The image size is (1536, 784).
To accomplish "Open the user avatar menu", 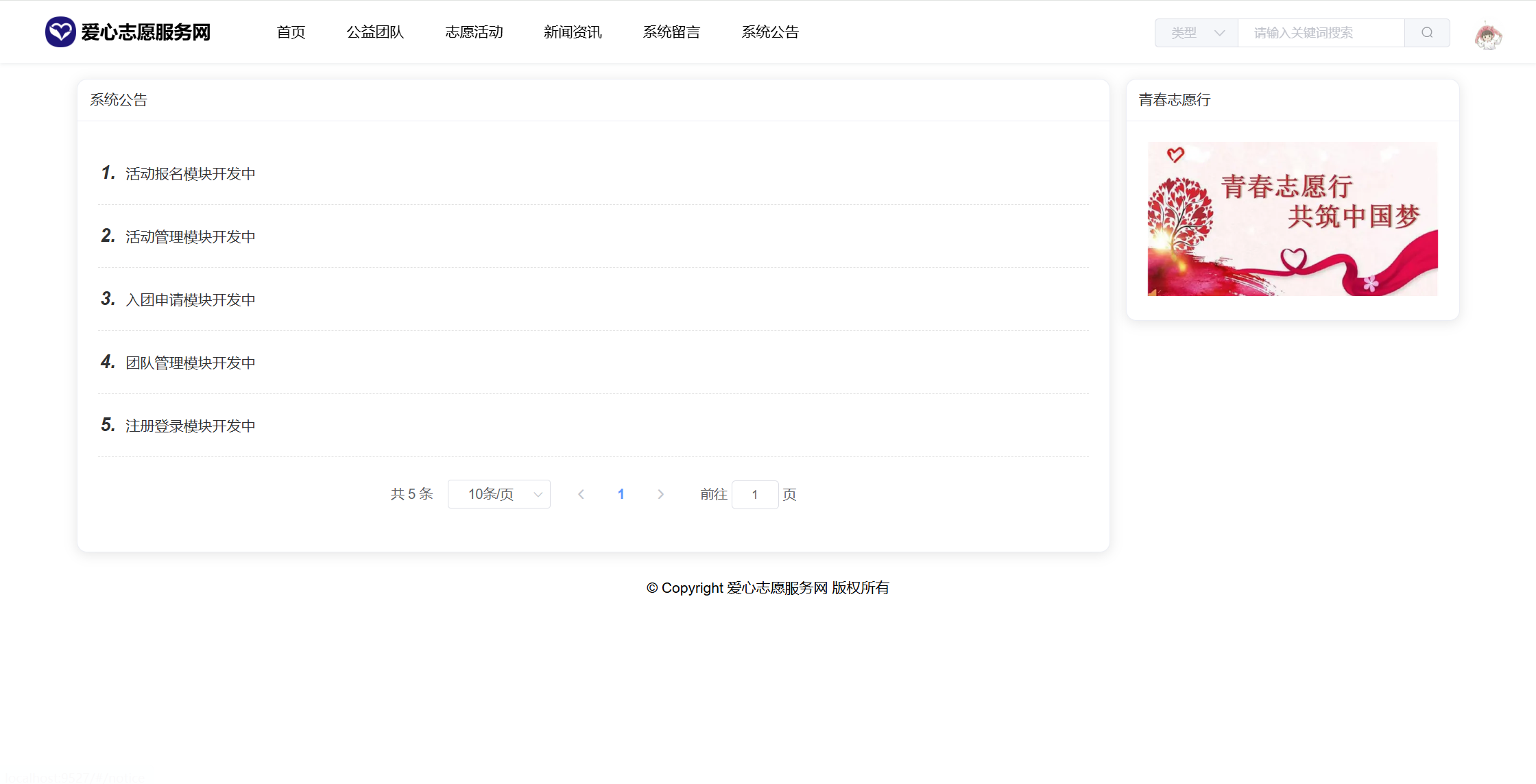I will tap(1488, 36).
